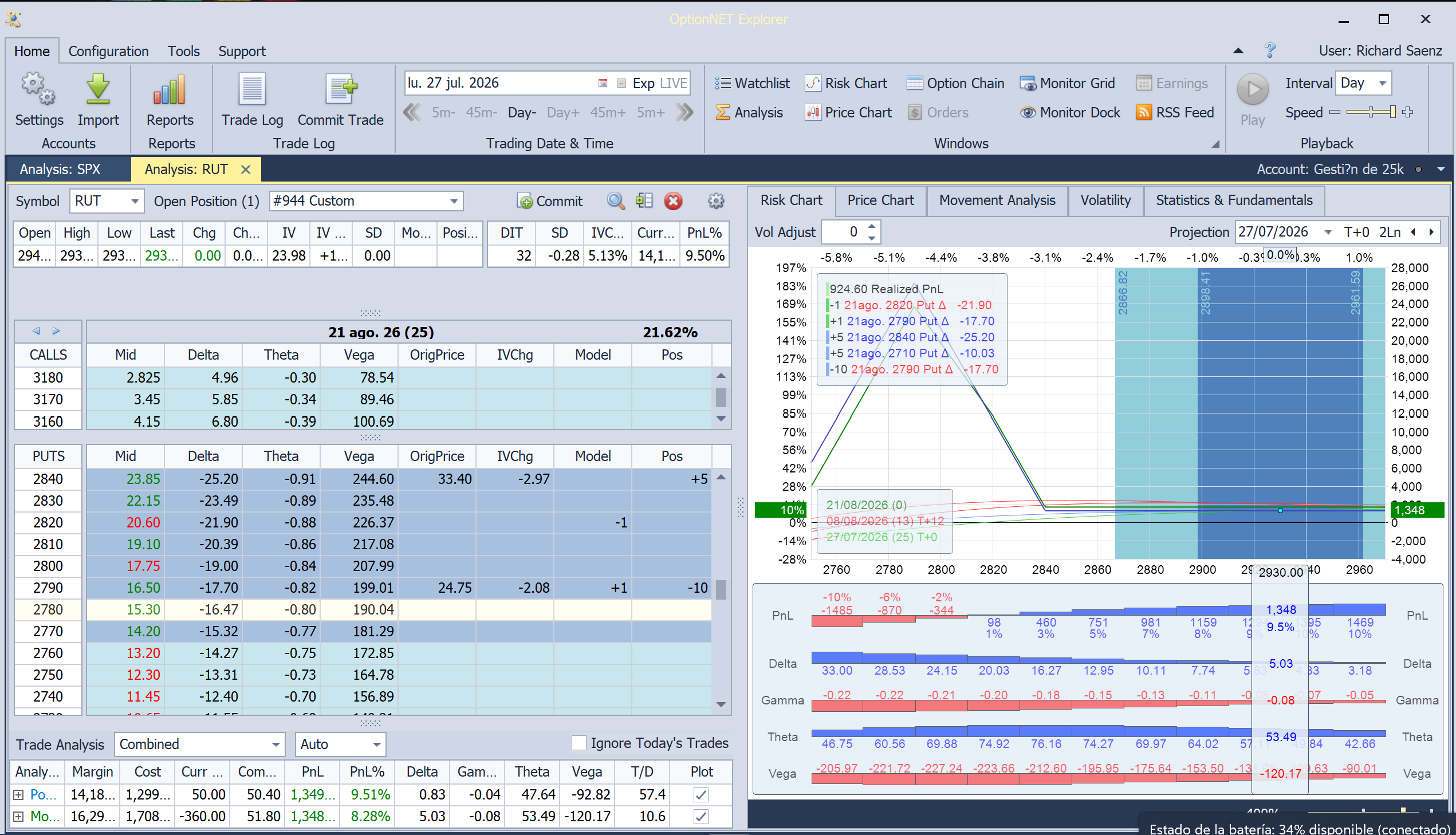
Task: Open the Tools ribbon tab
Action: click(183, 51)
